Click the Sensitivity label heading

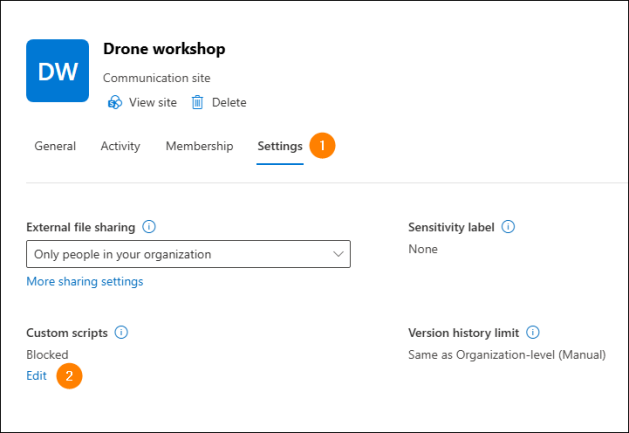[451, 227]
